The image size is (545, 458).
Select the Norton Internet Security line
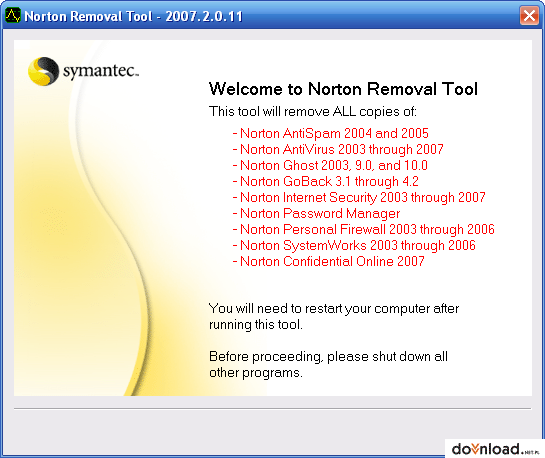(x=359, y=197)
